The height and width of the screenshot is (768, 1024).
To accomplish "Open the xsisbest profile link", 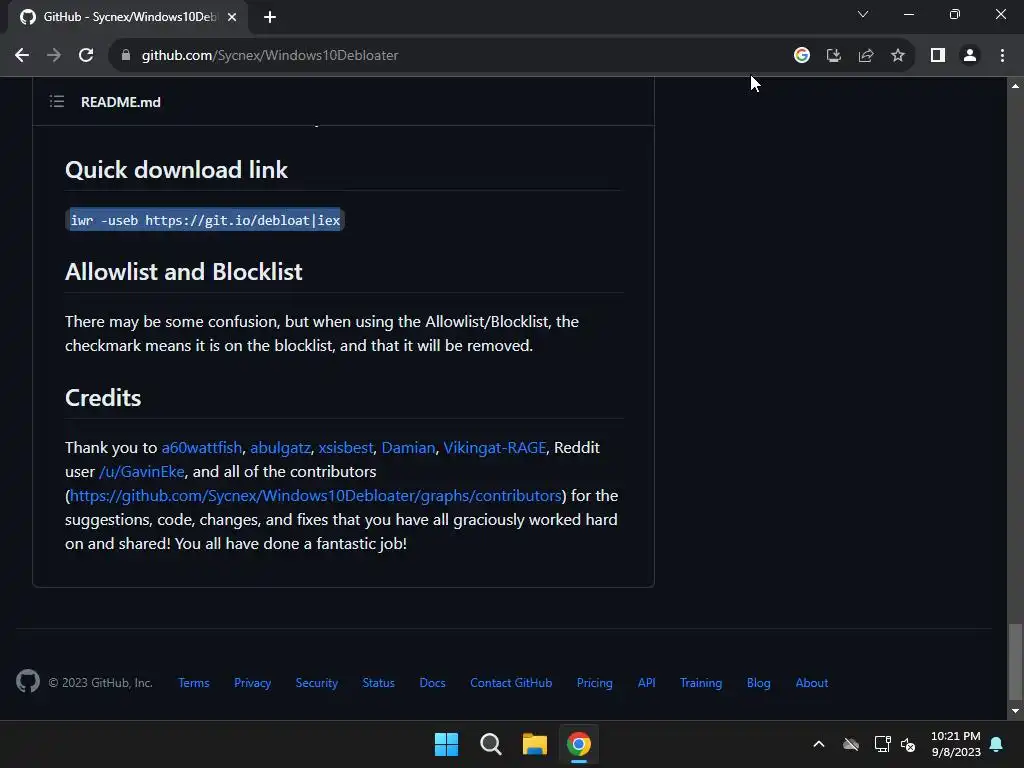I will click(345, 447).
